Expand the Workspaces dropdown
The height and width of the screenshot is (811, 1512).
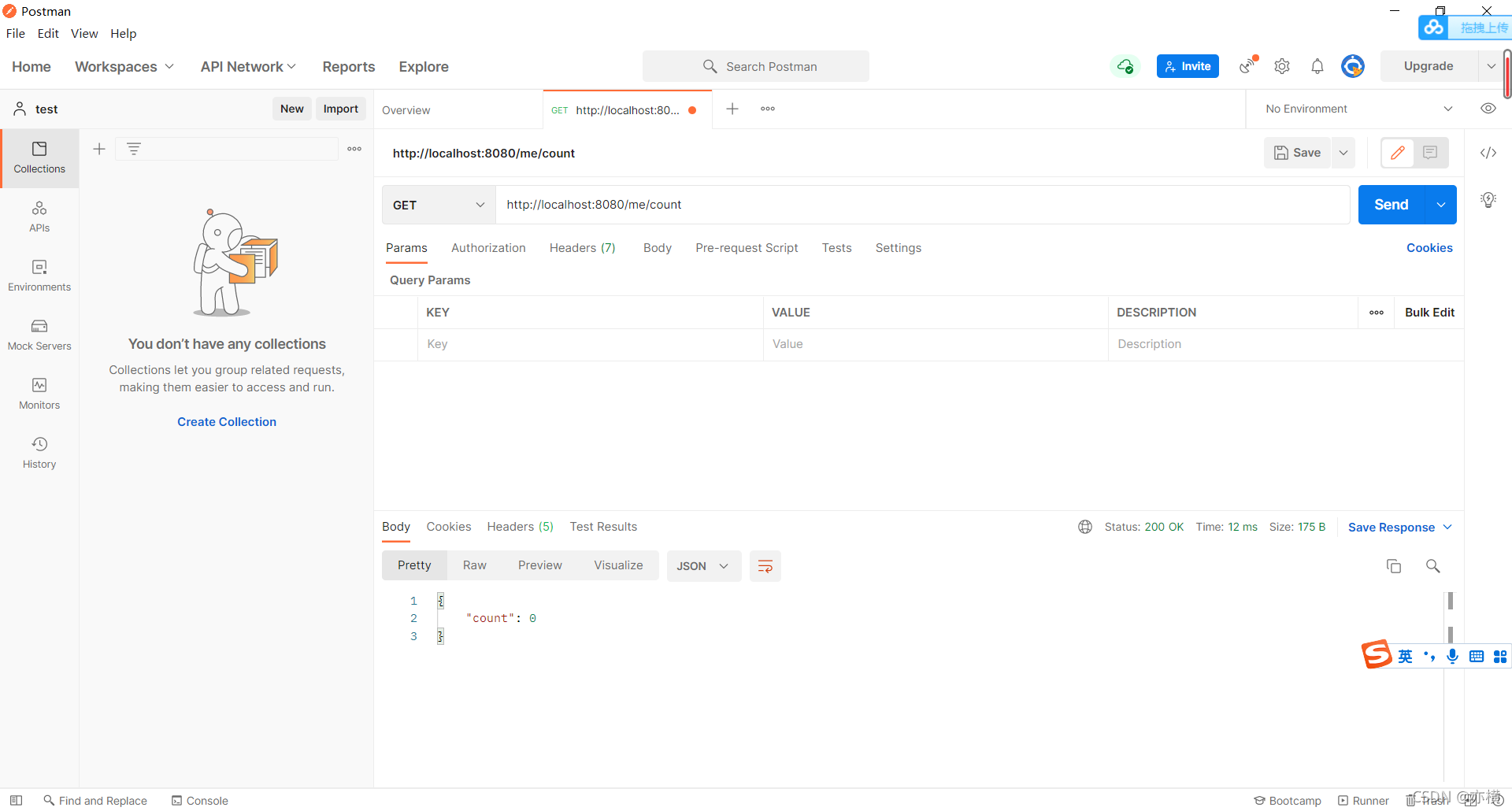point(124,67)
